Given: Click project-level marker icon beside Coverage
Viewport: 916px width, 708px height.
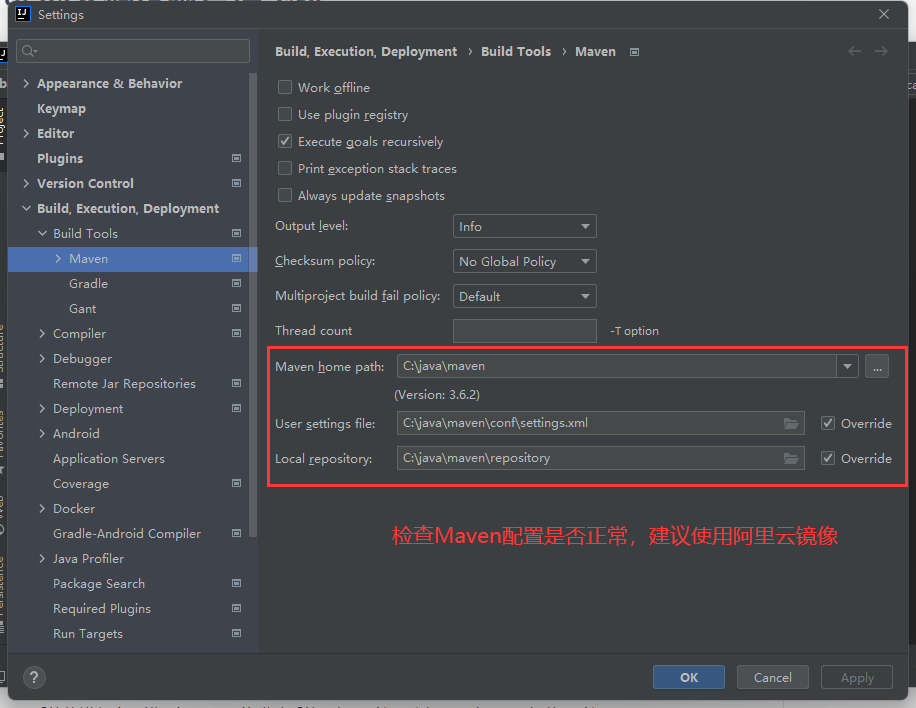Looking at the screenshot, I should (237, 484).
